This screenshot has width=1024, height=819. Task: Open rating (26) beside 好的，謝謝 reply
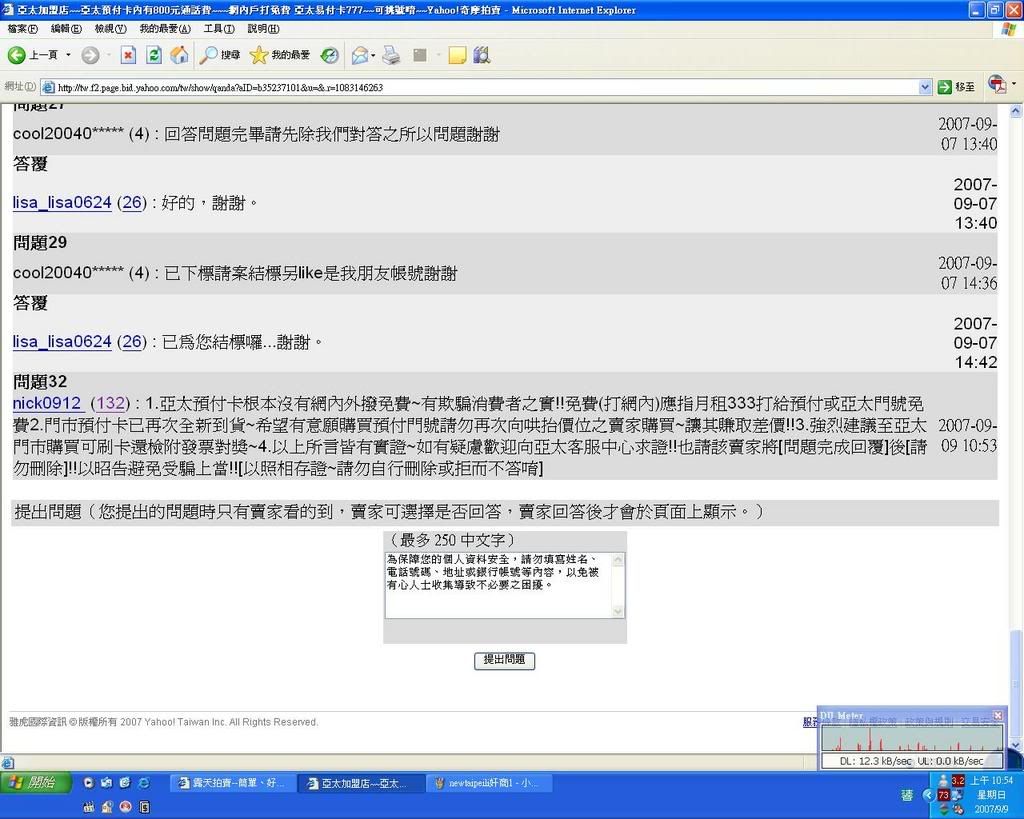(x=132, y=203)
